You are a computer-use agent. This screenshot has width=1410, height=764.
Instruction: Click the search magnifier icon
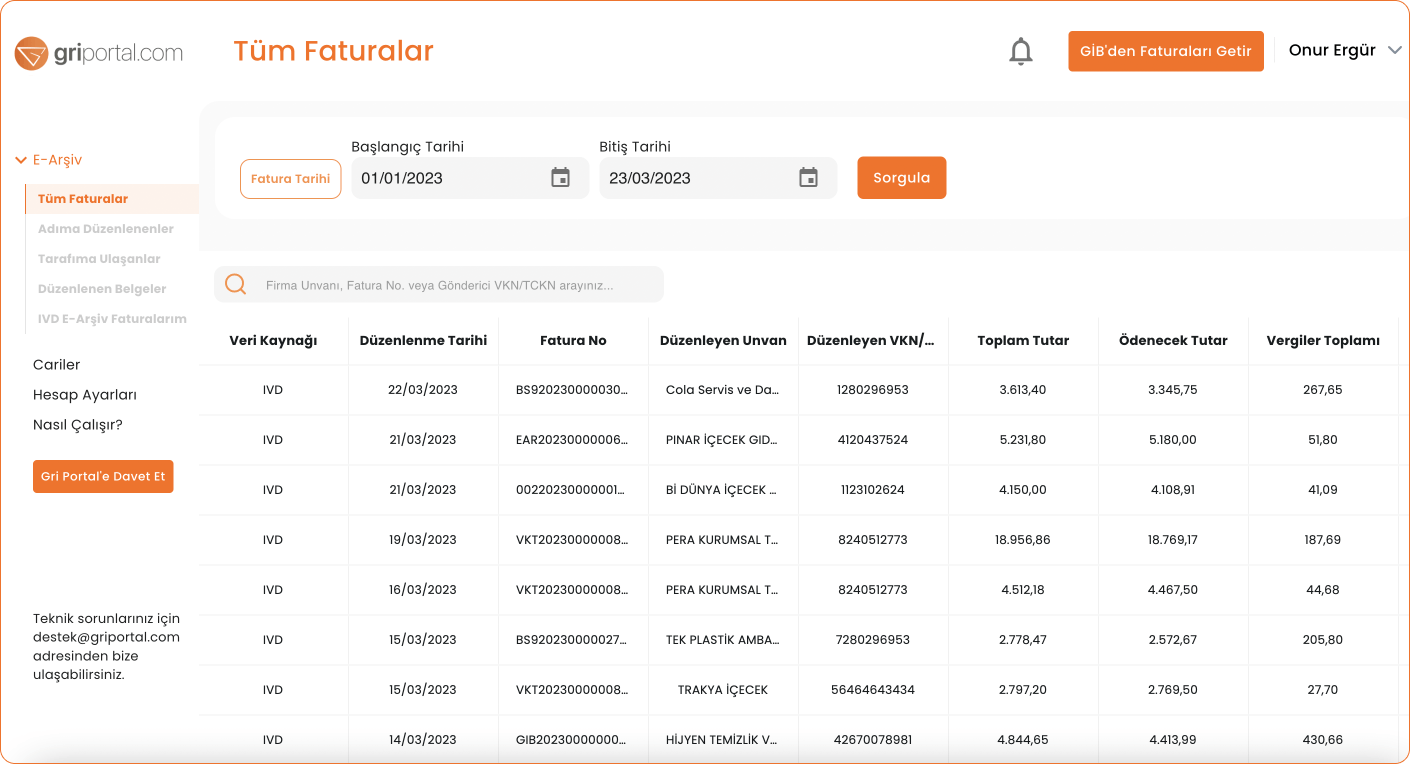click(x=236, y=285)
